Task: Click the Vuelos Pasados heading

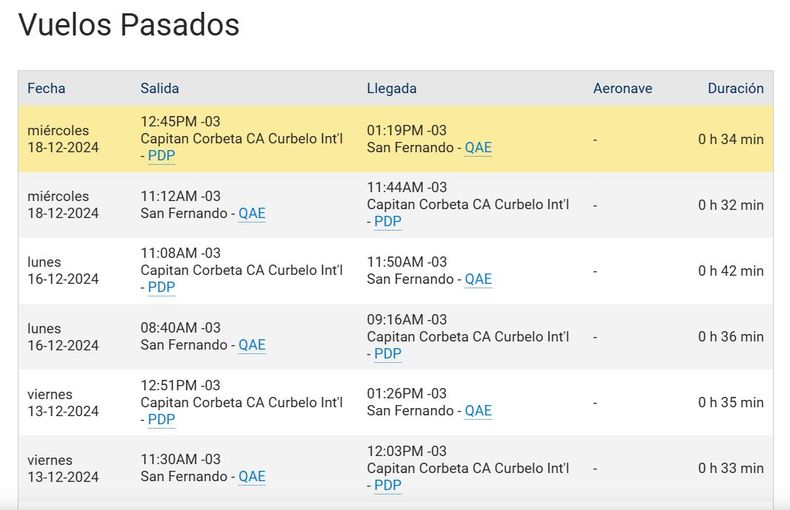Action: click(x=129, y=25)
